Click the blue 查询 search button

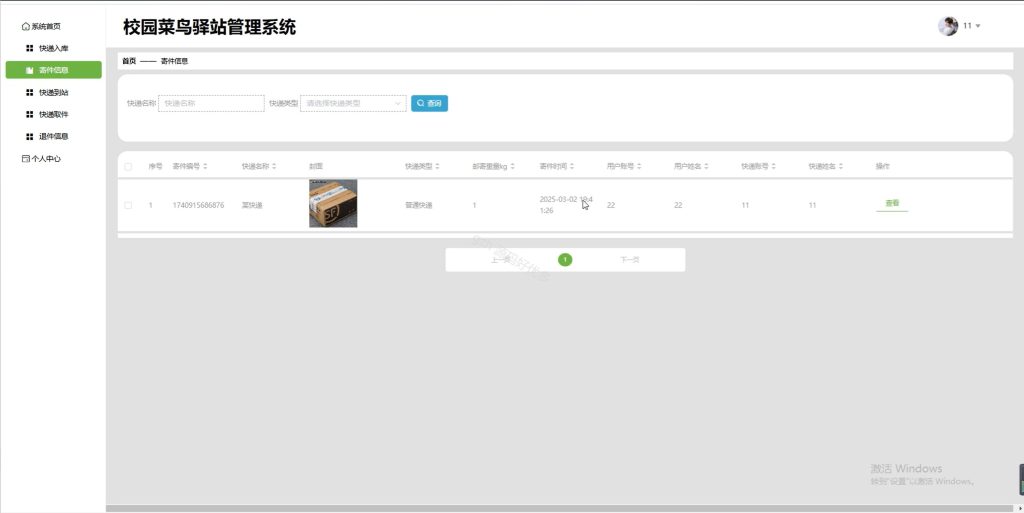point(429,103)
